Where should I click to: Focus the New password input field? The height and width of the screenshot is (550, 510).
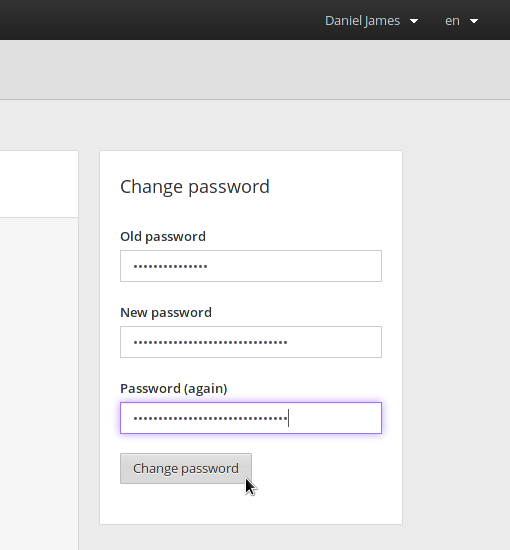[251, 342]
